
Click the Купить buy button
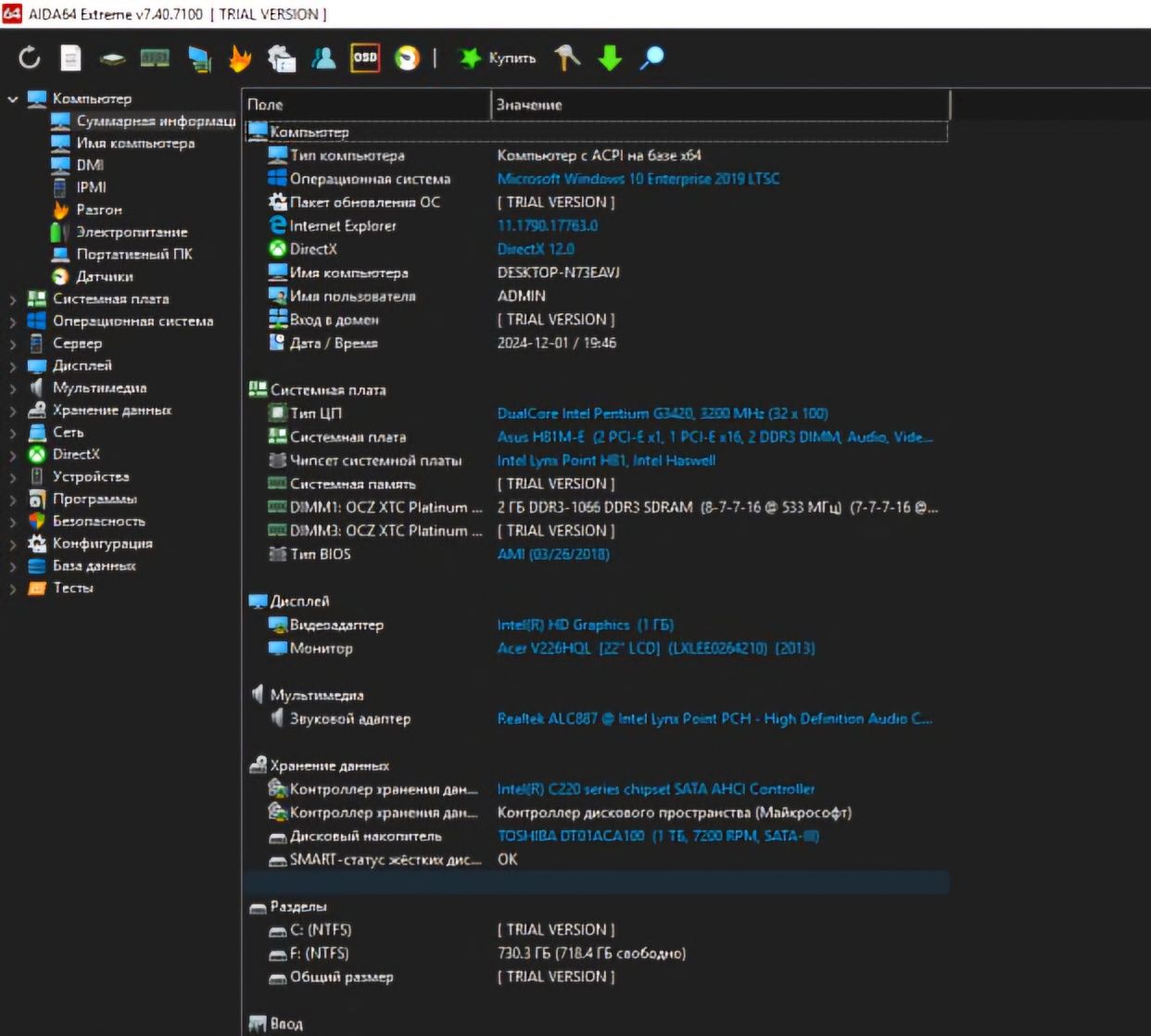[x=498, y=58]
